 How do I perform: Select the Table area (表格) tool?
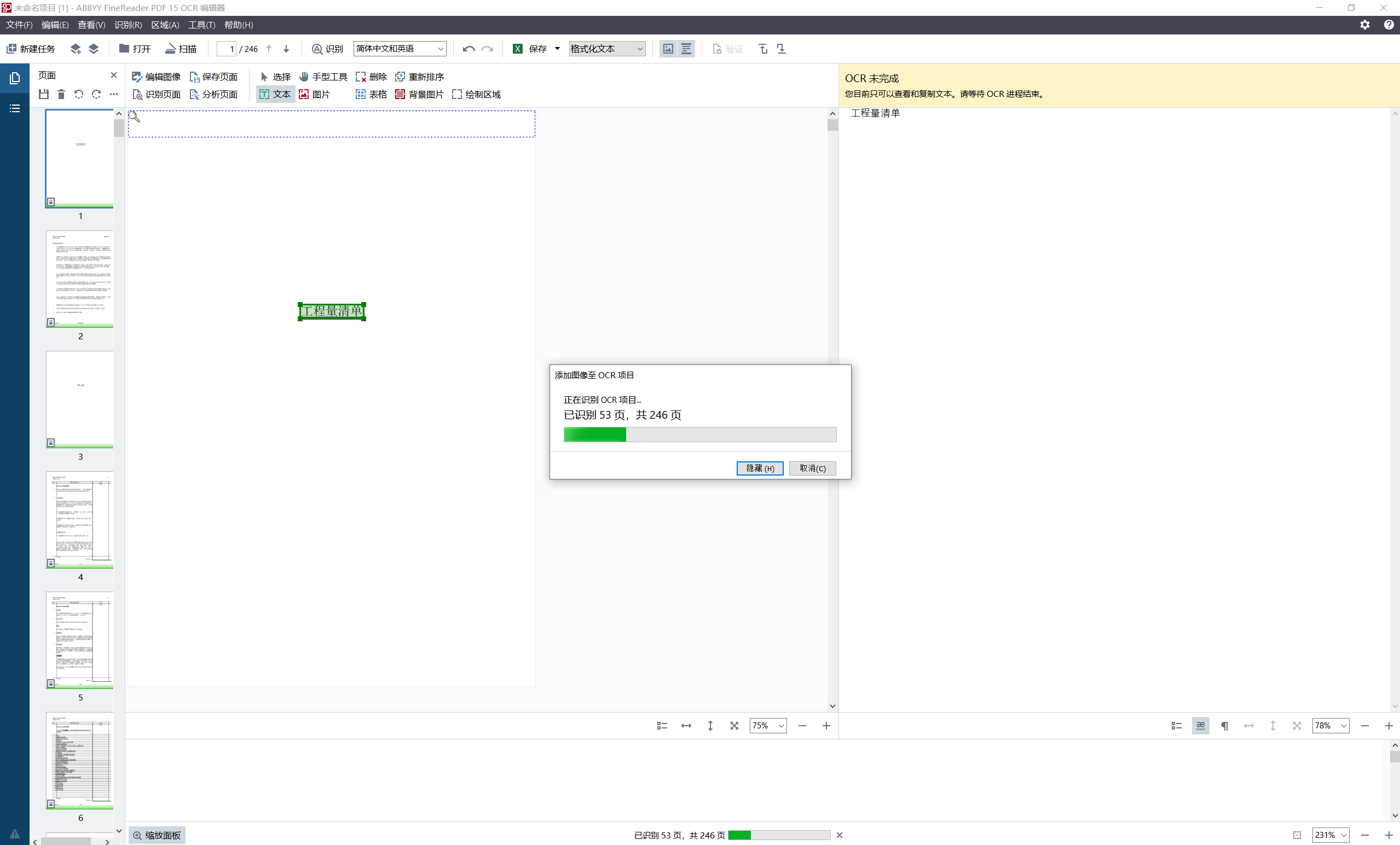point(371,94)
